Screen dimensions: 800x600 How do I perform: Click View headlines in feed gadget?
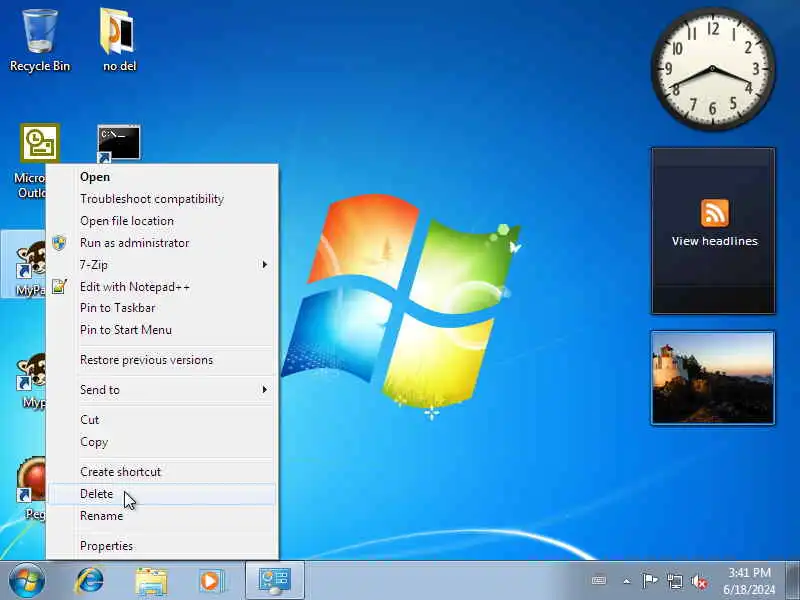click(714, 241)
